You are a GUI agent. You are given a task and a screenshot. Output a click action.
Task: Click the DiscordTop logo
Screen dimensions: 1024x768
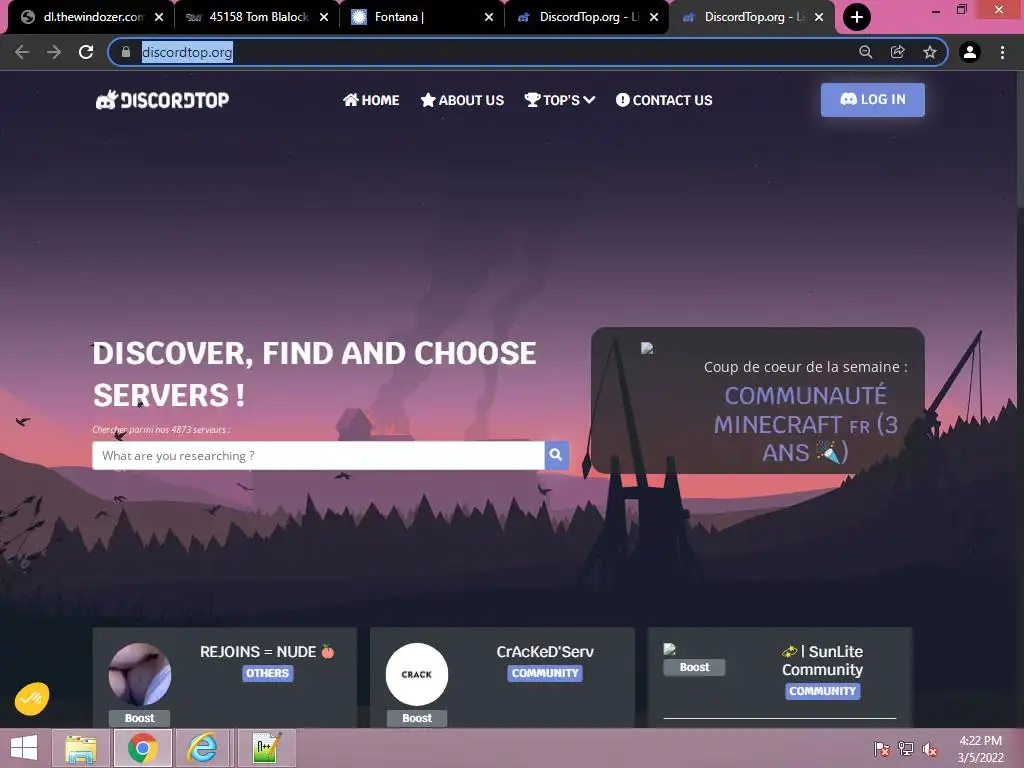tap(163, 100)
